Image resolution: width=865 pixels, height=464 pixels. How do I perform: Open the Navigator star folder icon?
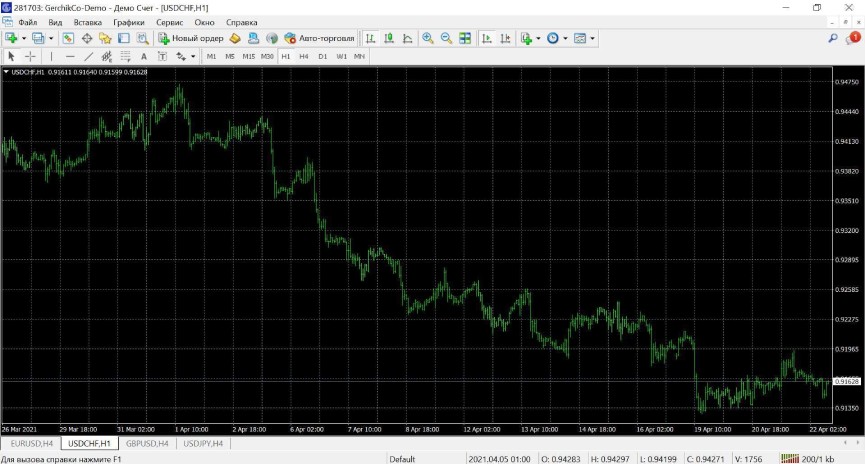(x=105, y=38)
